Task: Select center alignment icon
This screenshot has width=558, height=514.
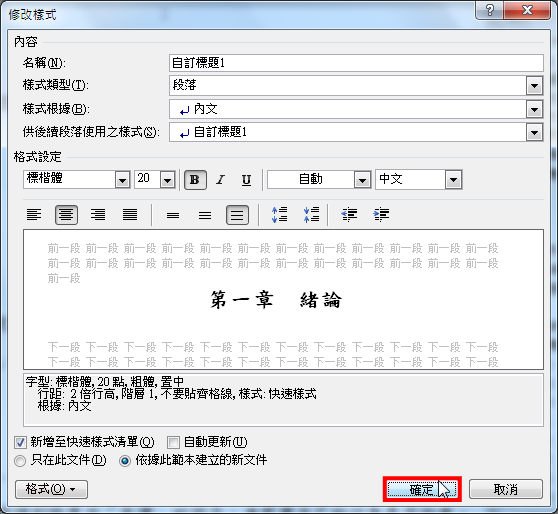Action: (66, 215)
